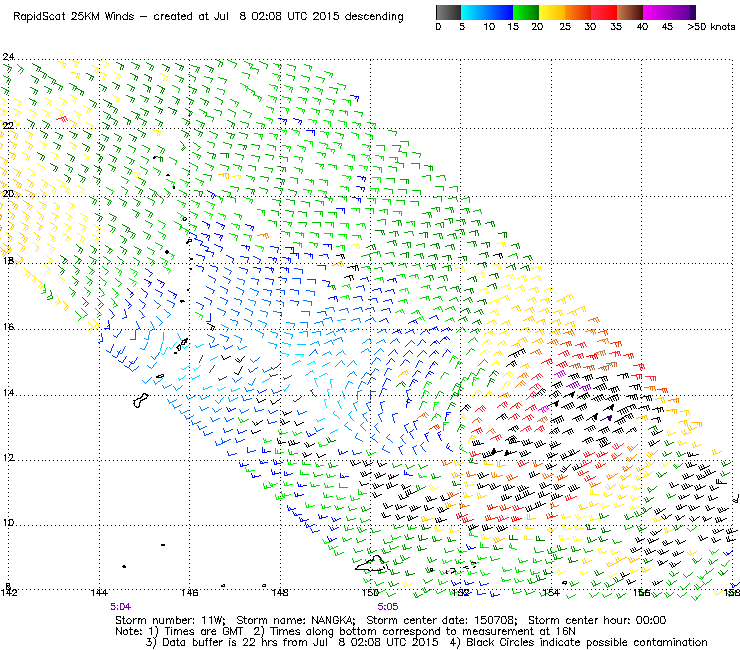Click the latitude label '22' on the left axis
The image size is (740, 650).
pyautogui.click(x=8, y=125)
